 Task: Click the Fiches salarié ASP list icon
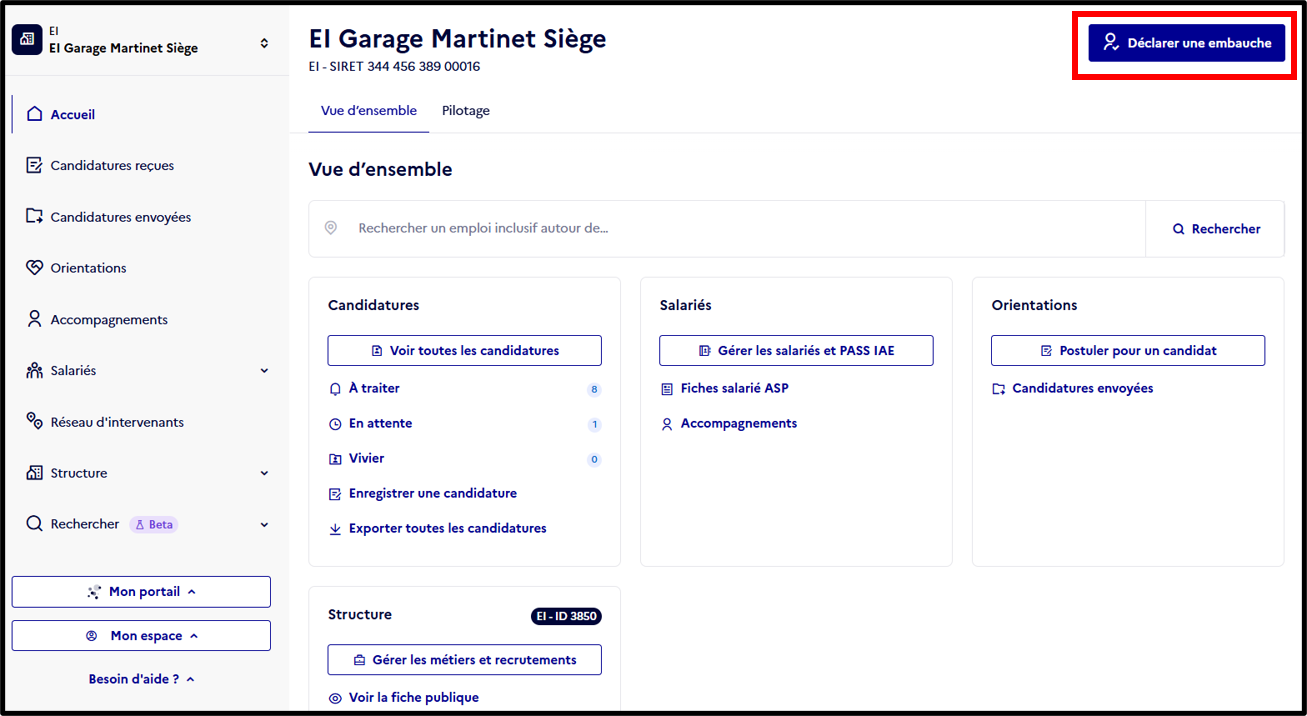pyautogui.click(x=667, y=389)
